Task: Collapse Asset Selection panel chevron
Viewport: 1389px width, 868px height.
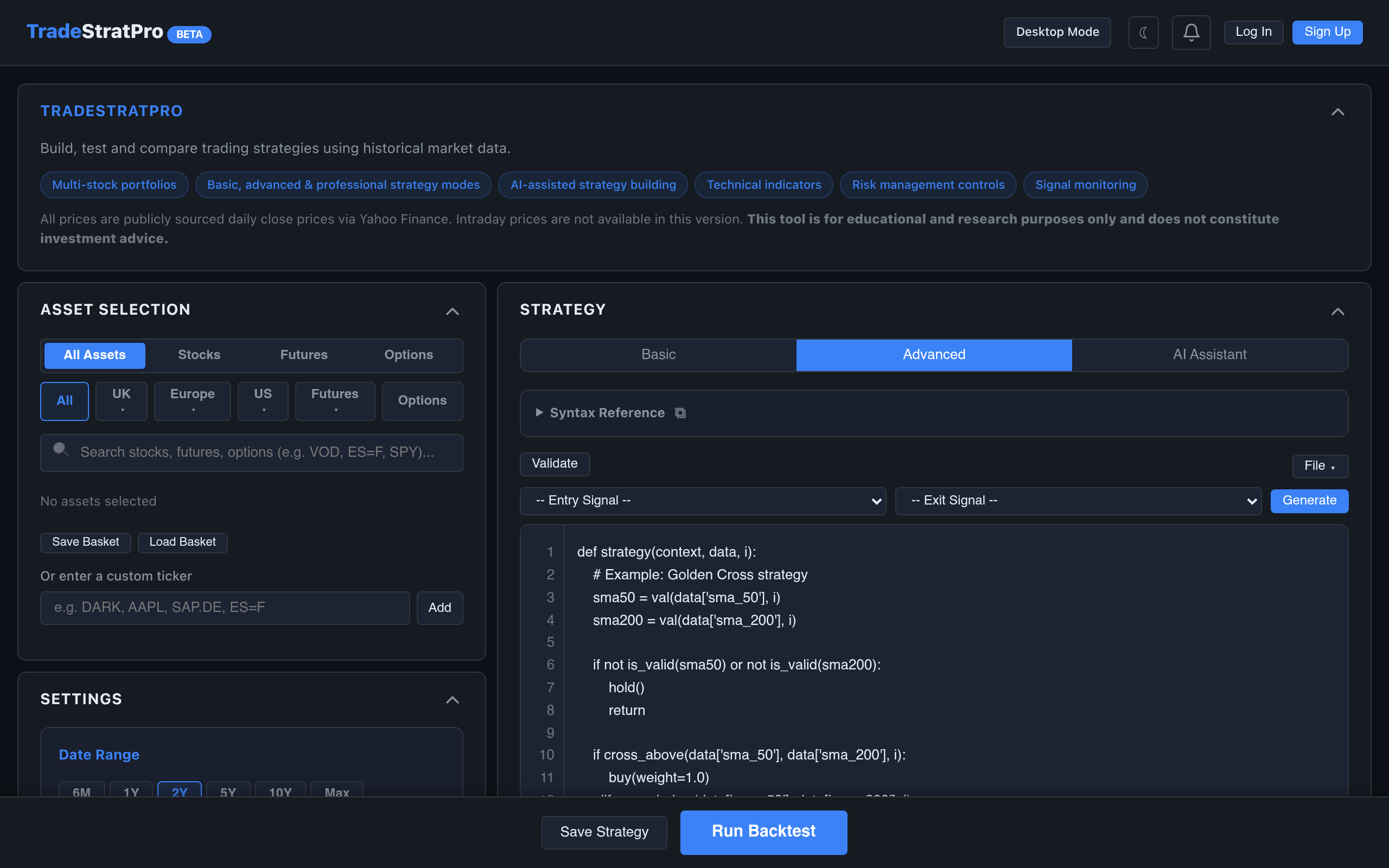Action: [x=453, y=311]
